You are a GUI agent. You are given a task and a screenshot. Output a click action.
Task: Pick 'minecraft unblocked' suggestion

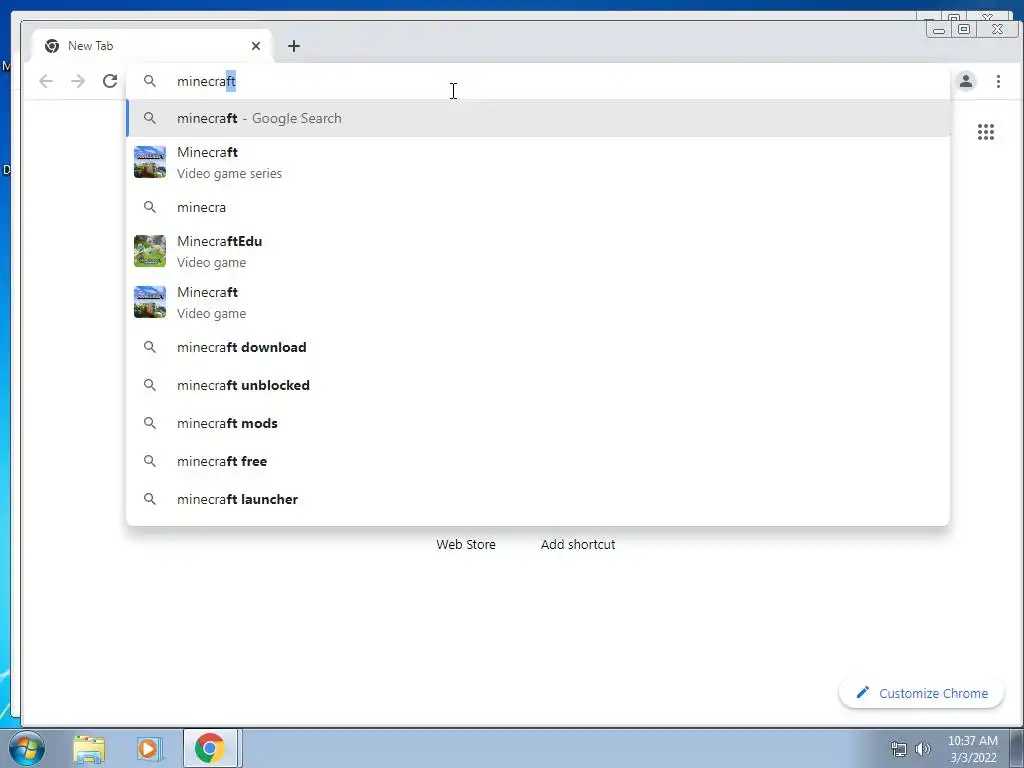tap(538, 385)
